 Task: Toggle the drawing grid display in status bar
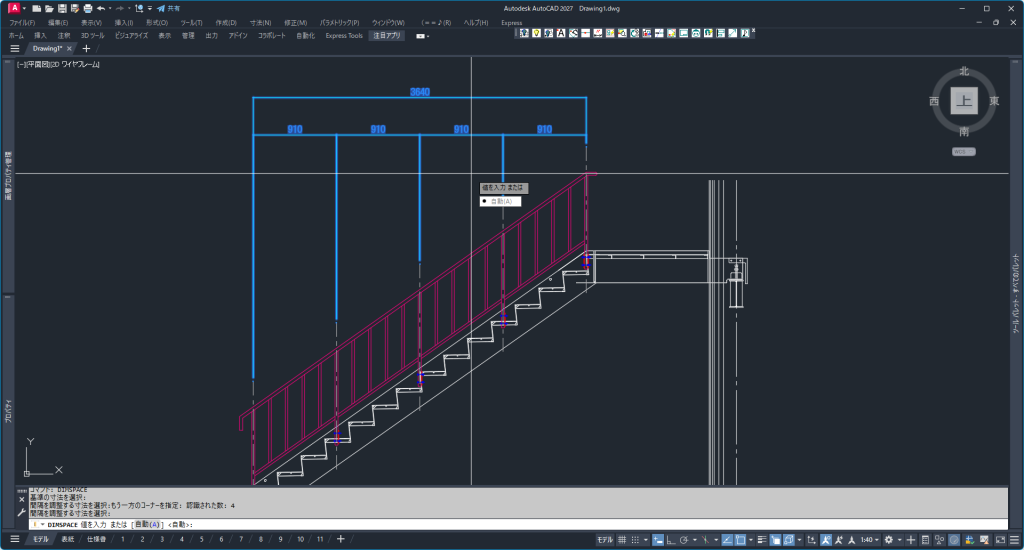622,540
